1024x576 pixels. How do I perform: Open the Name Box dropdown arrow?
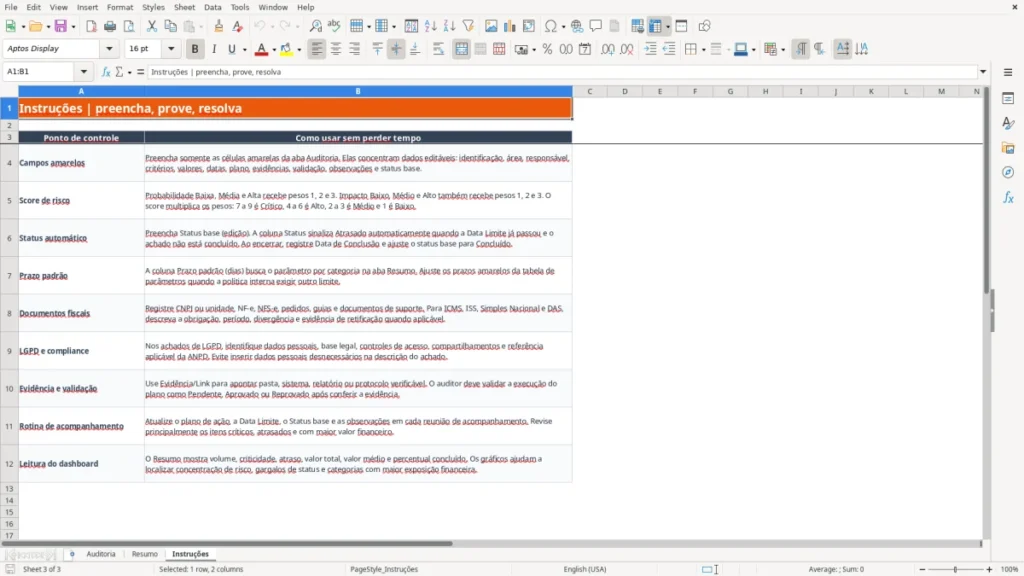84,72
